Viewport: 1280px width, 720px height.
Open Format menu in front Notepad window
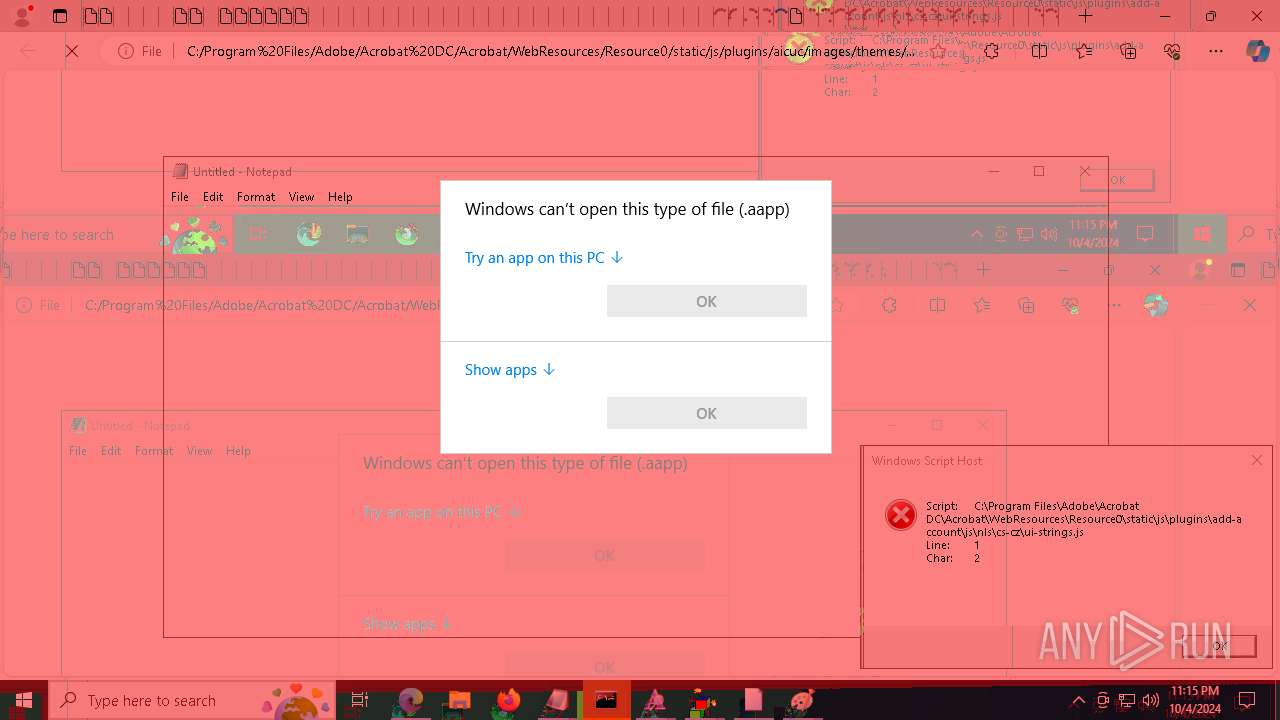point(256,197)
